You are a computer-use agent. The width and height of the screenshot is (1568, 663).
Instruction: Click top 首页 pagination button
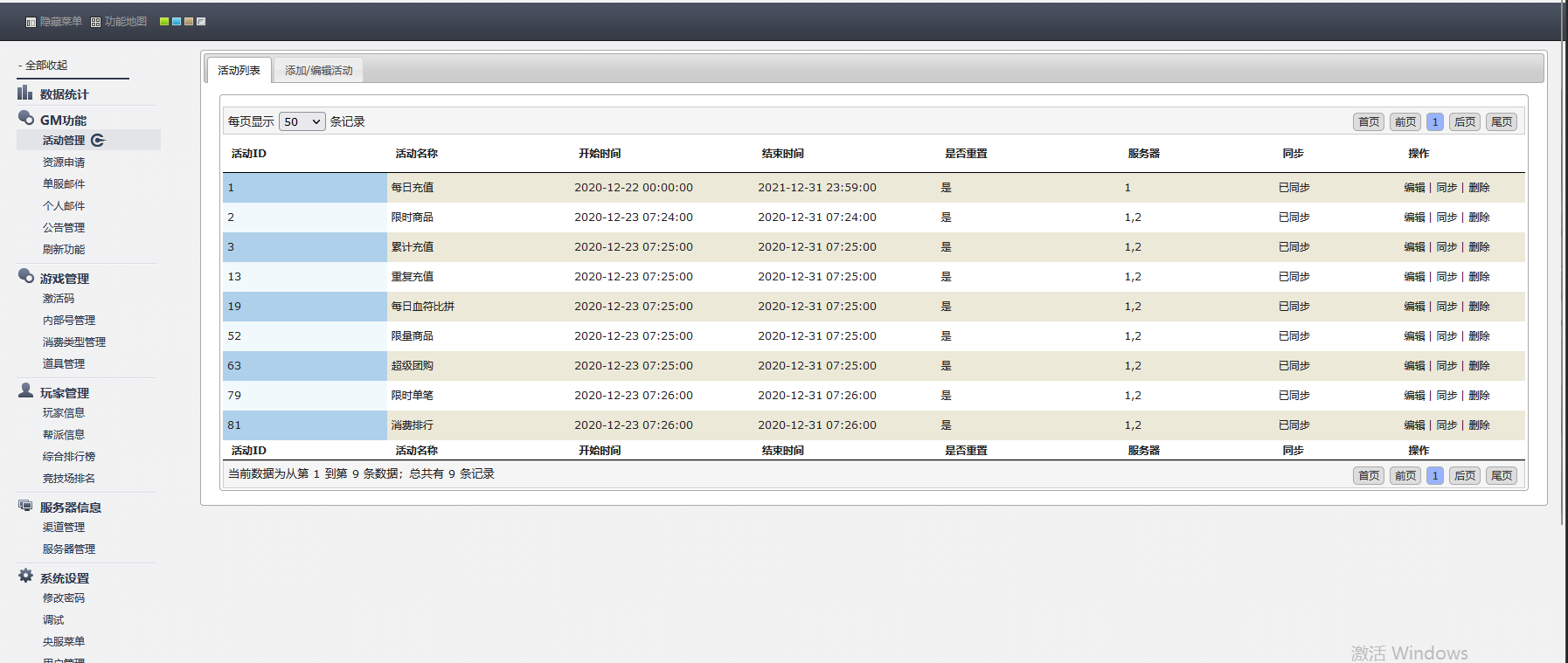click(x=1369, y=122)
